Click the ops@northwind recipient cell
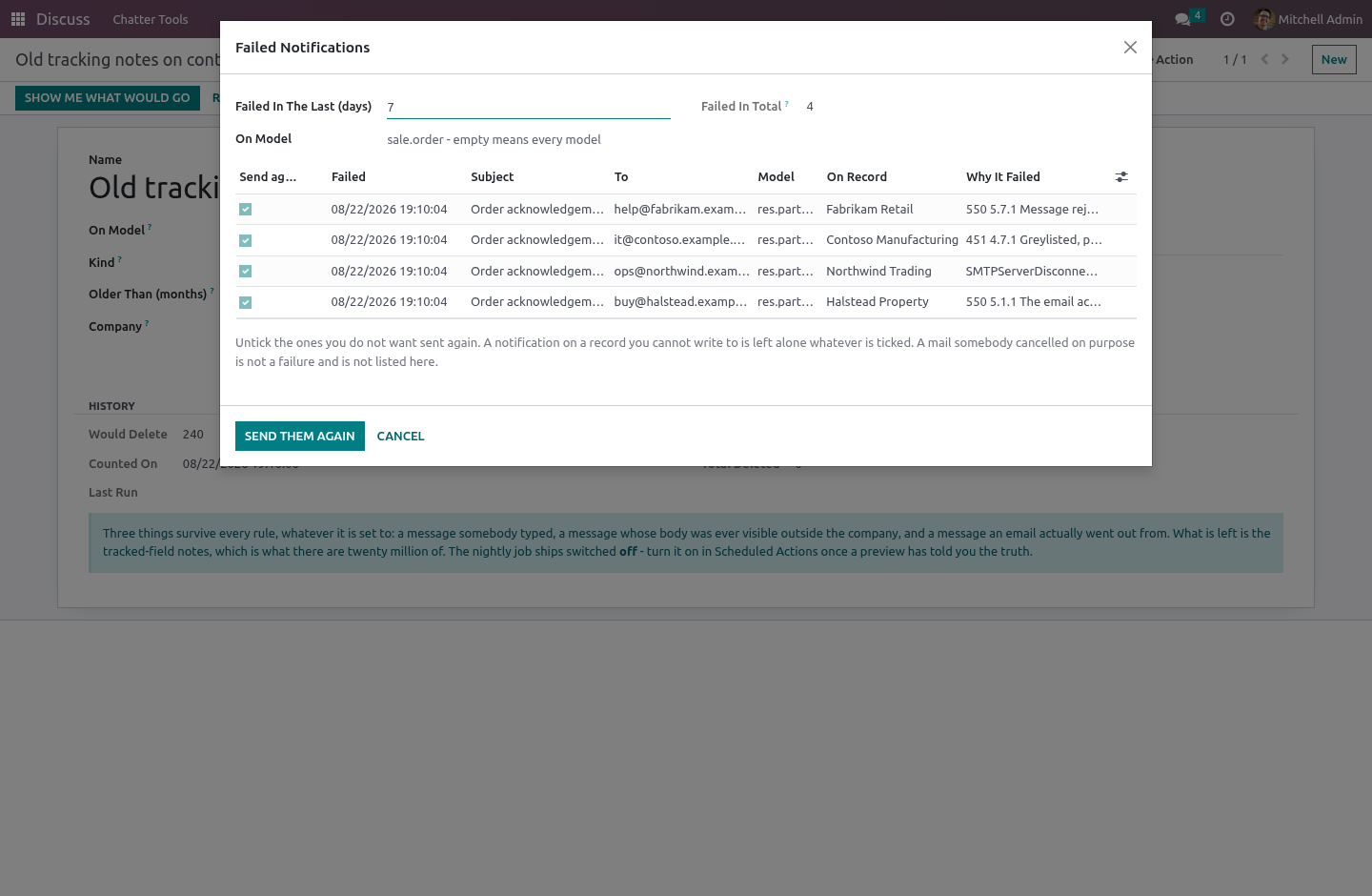Screen dimensions: 1372x896 682,272
